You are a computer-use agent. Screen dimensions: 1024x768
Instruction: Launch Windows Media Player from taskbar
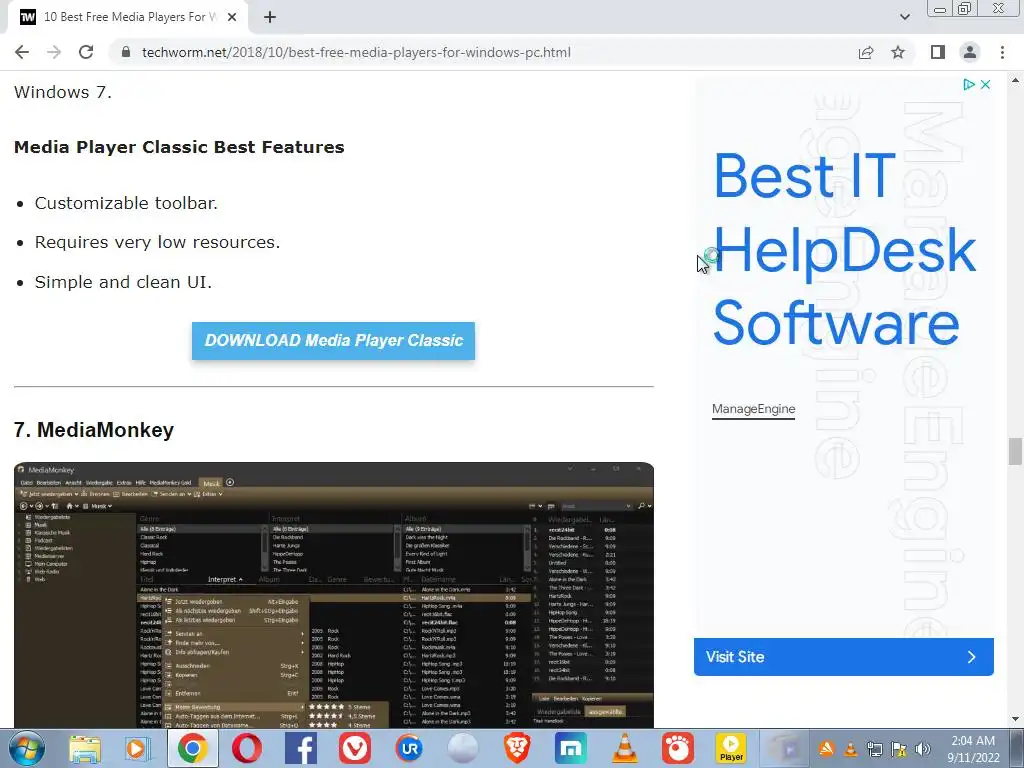click(x=137, y=748)
